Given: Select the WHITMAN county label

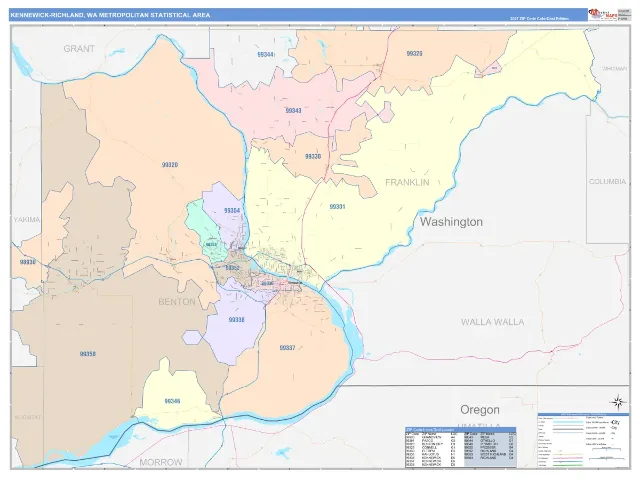Looking at the screenshot, I should coord(615,69).
